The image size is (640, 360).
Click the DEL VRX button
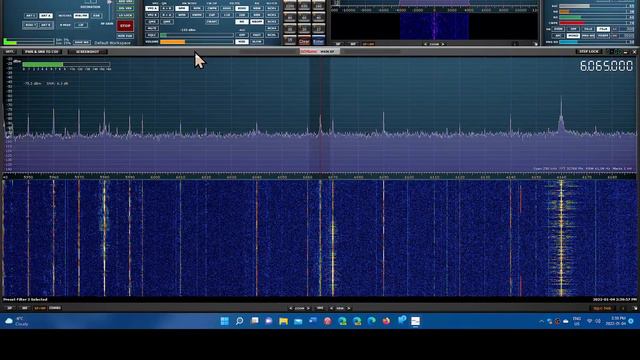point(125,8)
